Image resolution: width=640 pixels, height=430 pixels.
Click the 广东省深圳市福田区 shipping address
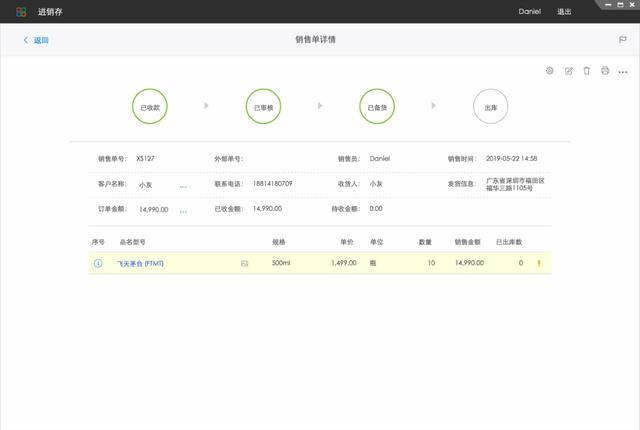[515, 184]
